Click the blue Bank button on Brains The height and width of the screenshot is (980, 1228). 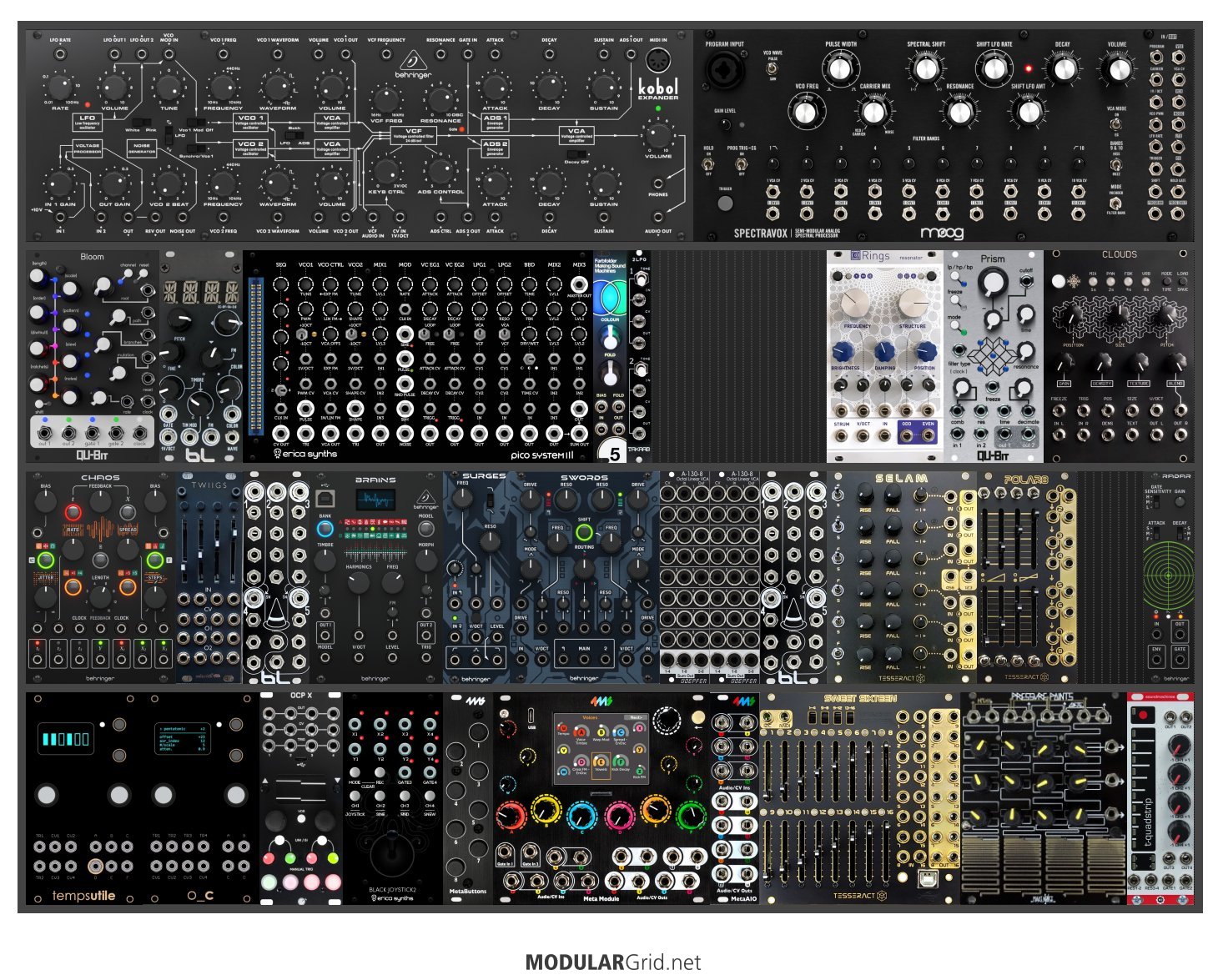click(325, 529)
